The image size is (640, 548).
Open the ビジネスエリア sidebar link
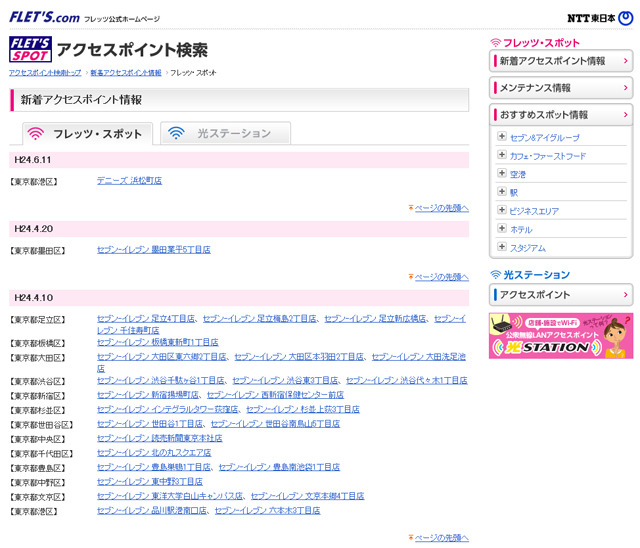click(x=534, y=211)
